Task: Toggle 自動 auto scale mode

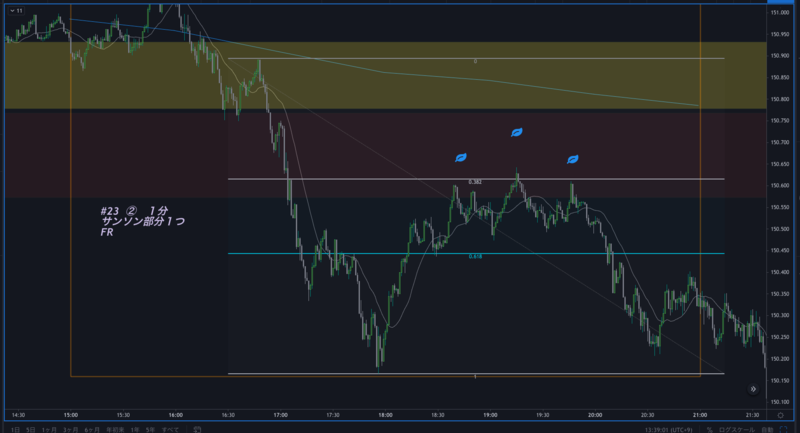Action: (x=767, y=430)
